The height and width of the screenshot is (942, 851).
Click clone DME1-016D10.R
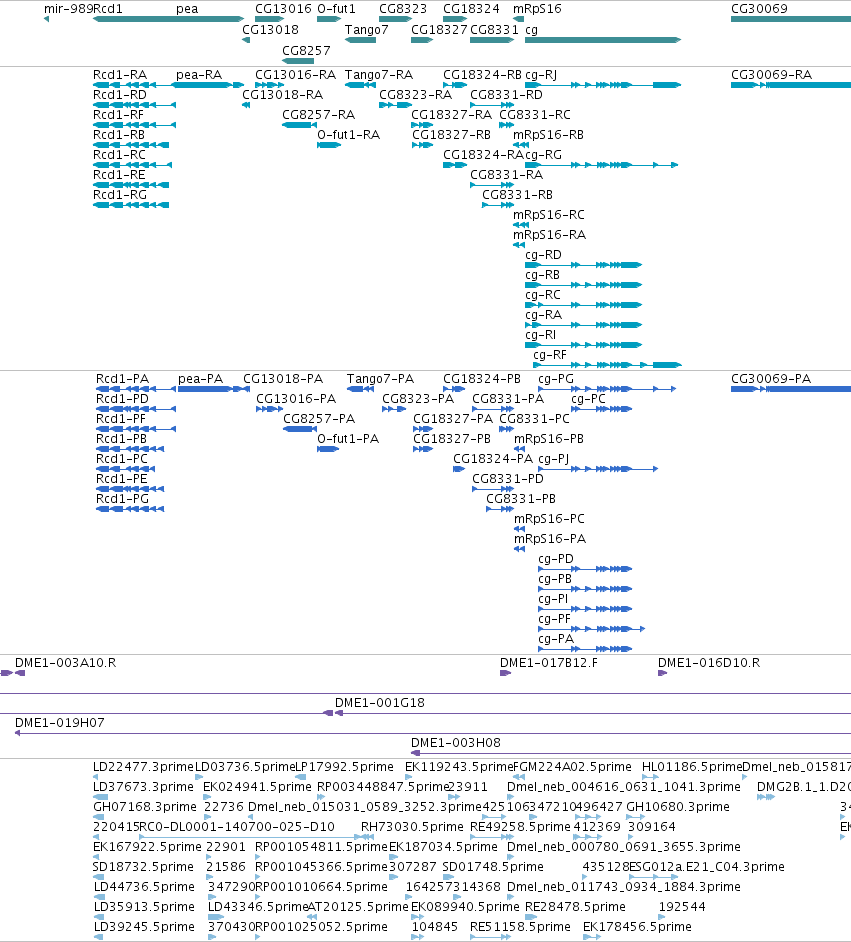(709, 663)
